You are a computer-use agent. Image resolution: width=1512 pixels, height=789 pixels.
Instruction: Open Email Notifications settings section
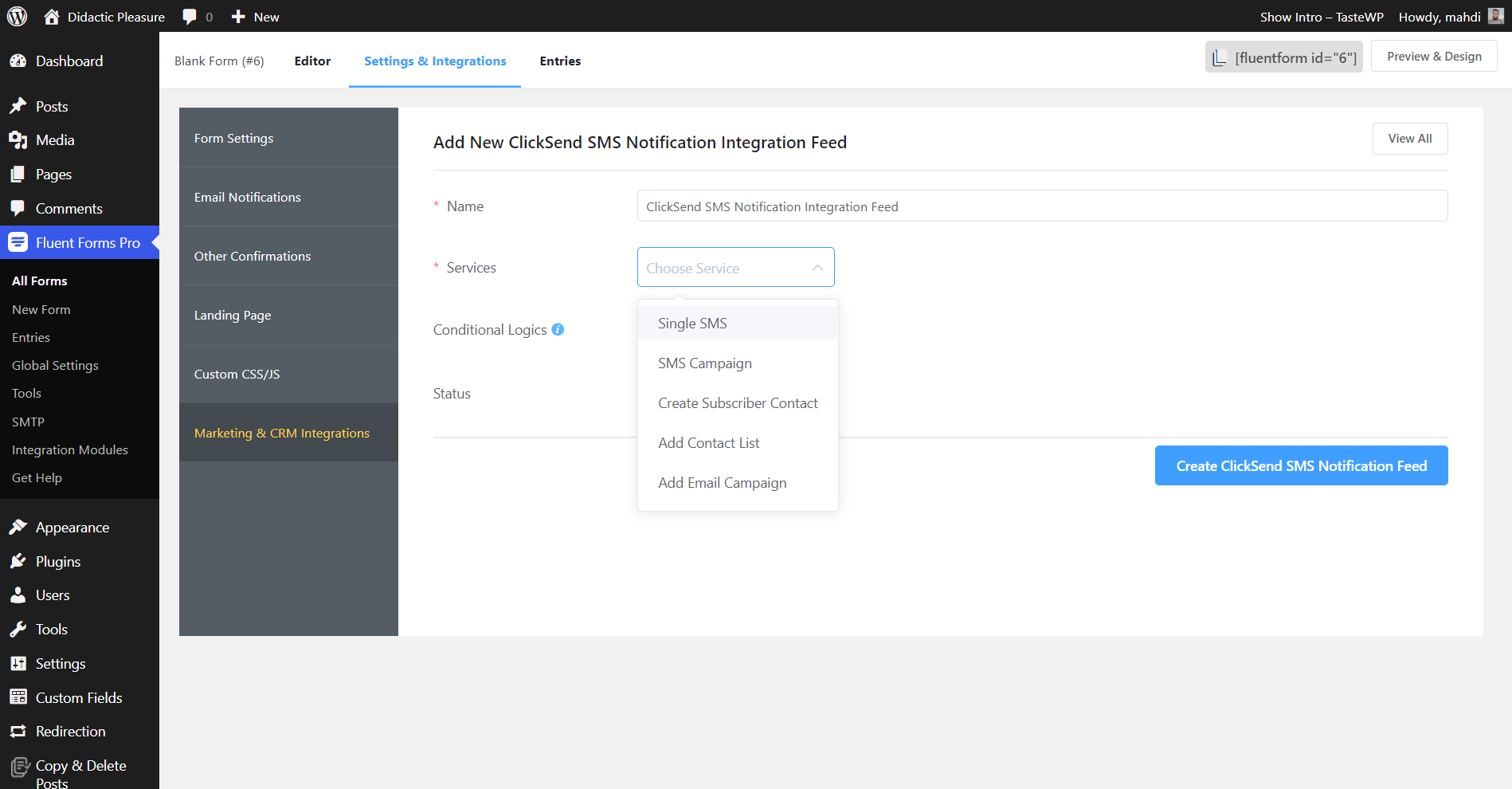click(x=248, y=198)
